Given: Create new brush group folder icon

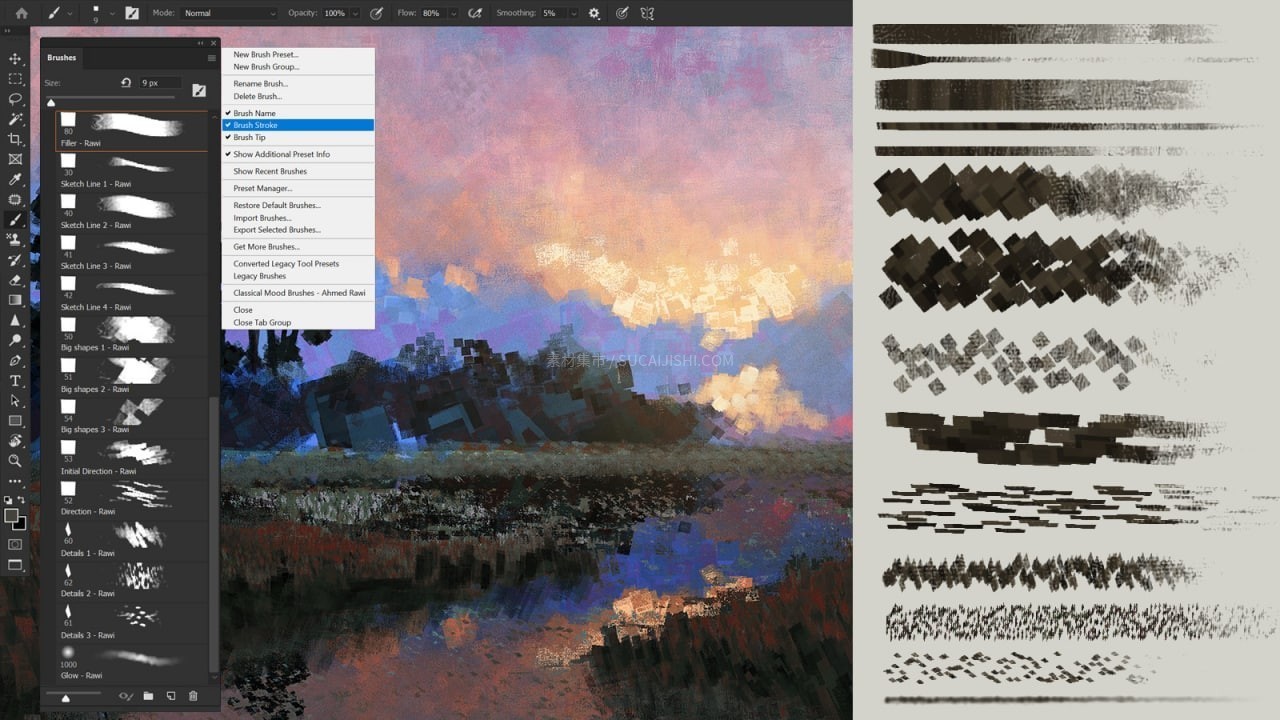Looking at the screenshot, I should [148, 696].
